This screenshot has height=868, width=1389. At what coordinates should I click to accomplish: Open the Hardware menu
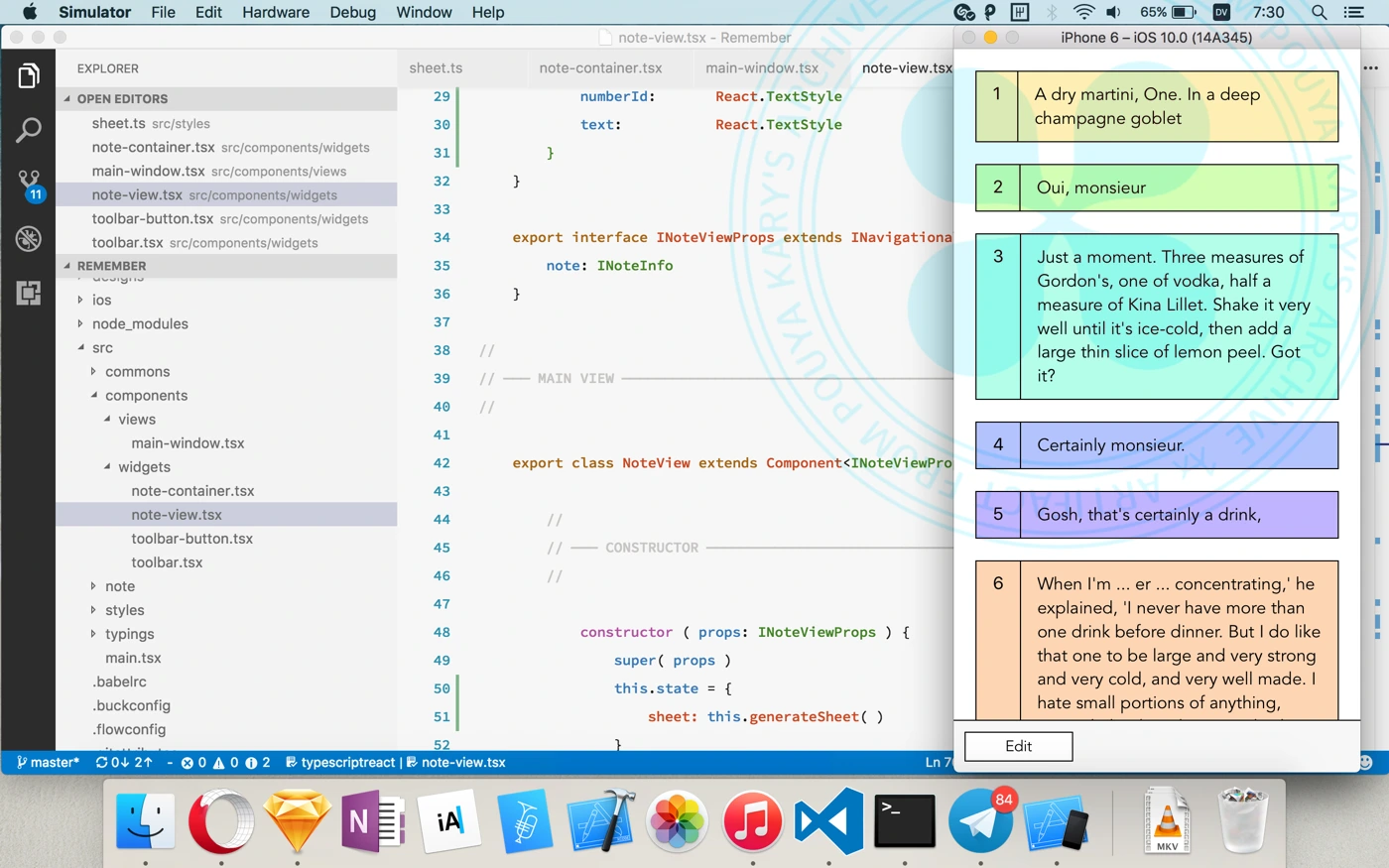275,13
